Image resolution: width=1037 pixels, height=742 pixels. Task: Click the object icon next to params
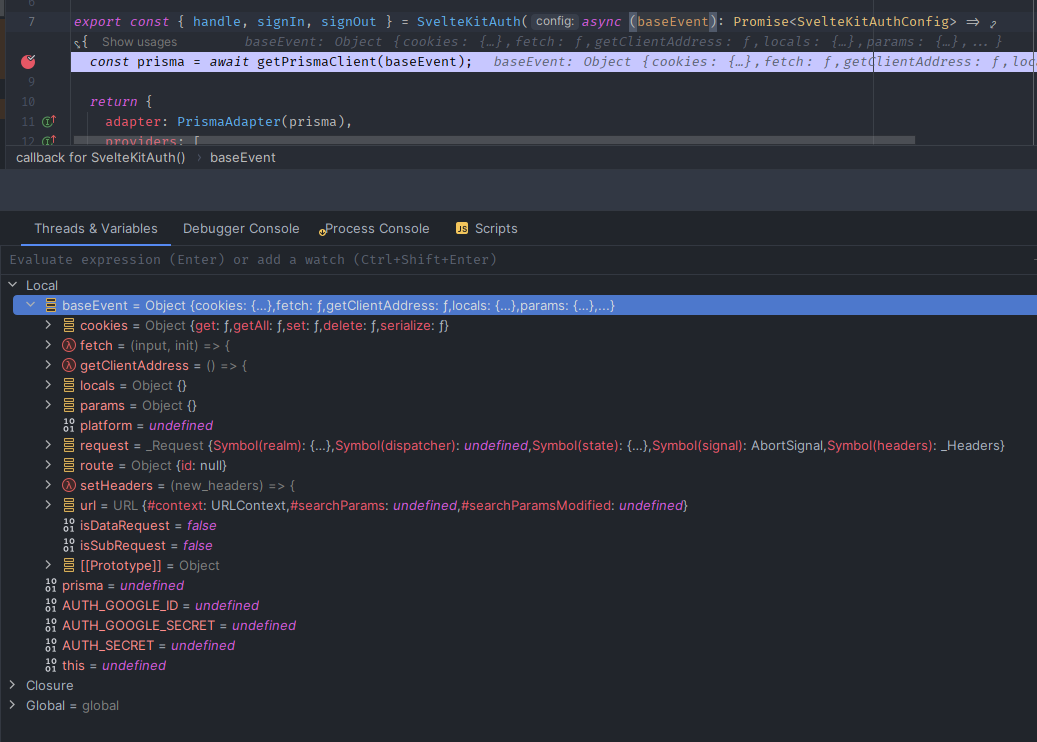point(69,405)
